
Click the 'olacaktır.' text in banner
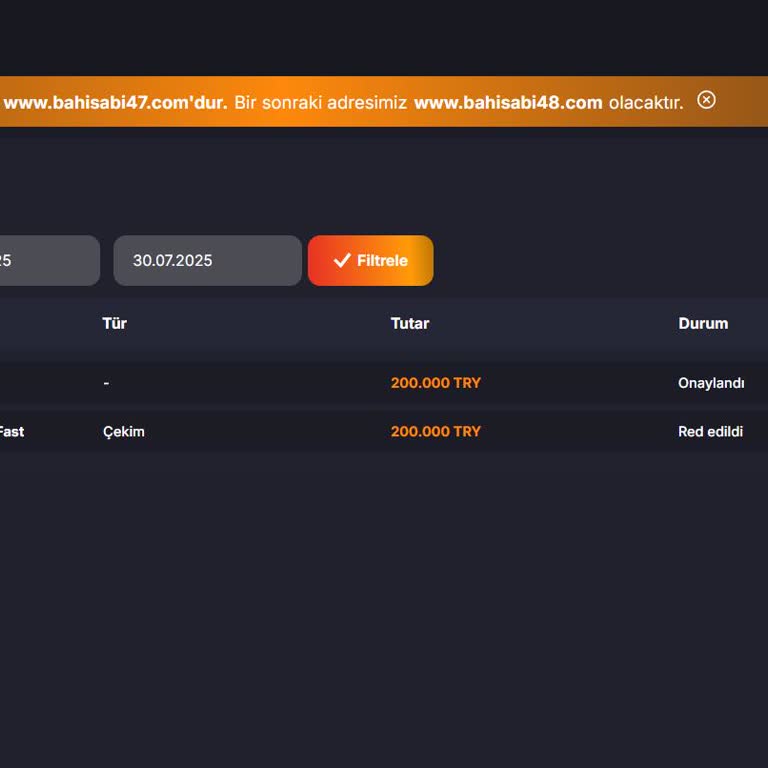tap(646, 103)
